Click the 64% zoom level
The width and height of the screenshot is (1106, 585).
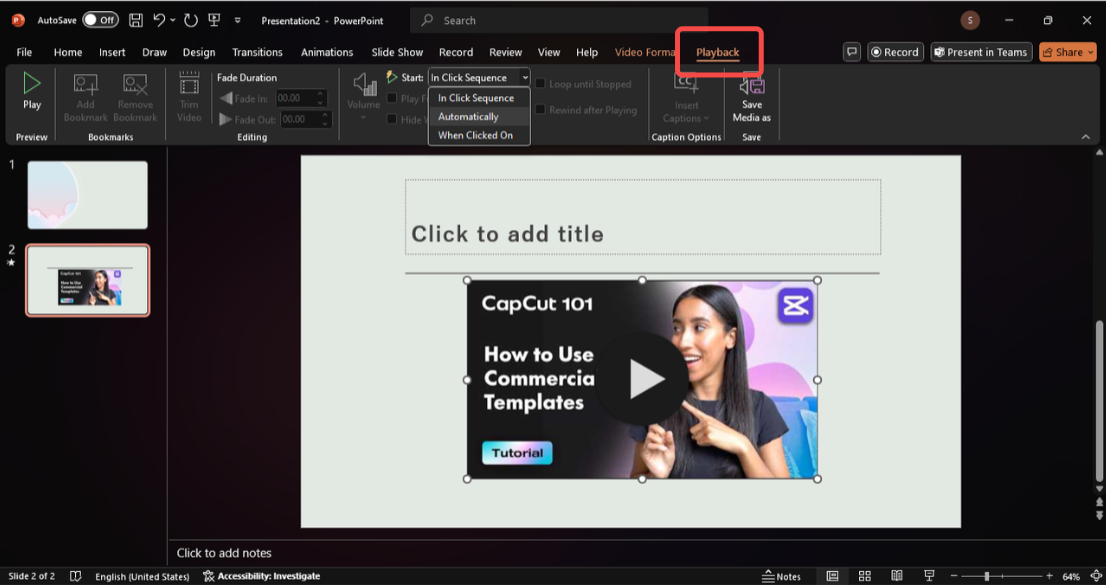1071,577
